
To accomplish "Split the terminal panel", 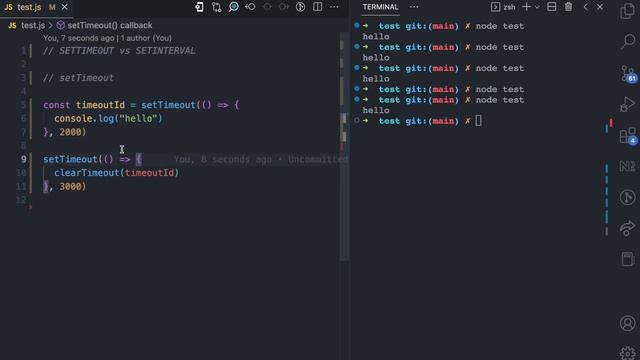I will 551,7.
